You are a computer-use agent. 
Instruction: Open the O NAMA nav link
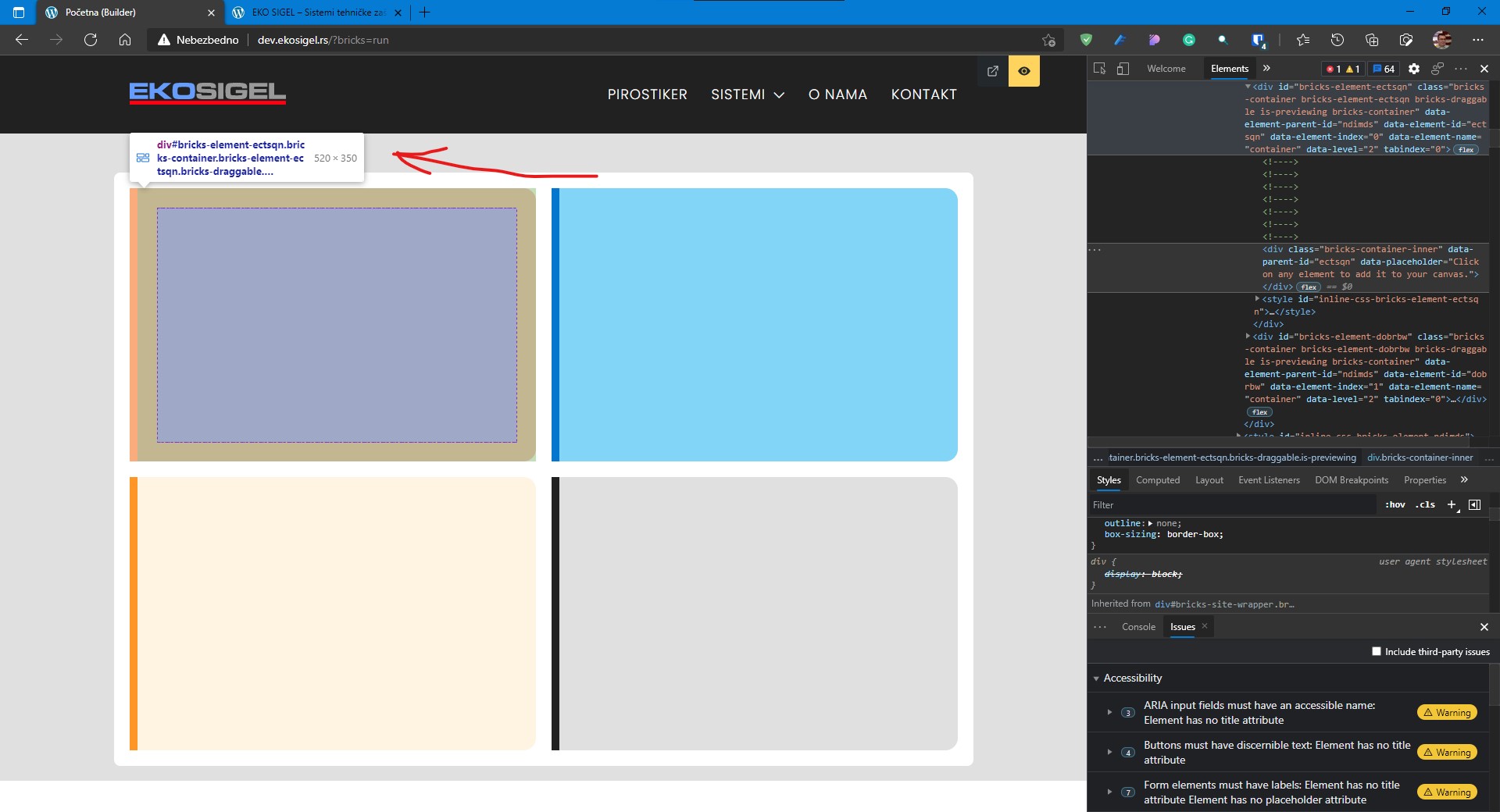click(837, 94)
